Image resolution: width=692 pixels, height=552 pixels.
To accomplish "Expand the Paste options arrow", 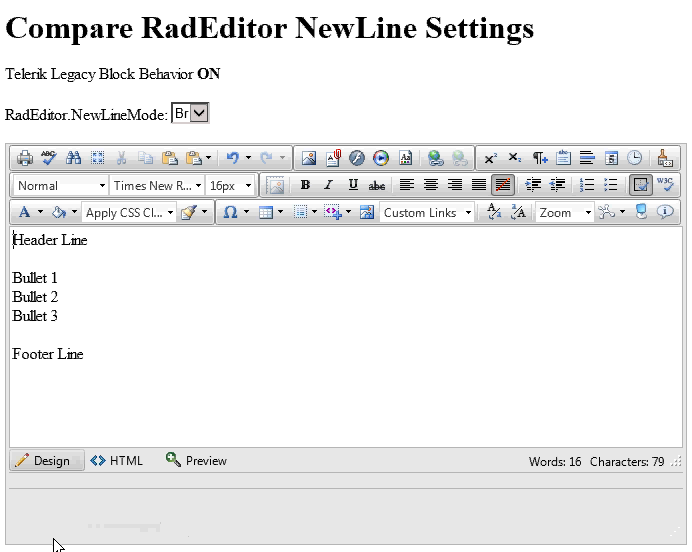I will point(208,158).
